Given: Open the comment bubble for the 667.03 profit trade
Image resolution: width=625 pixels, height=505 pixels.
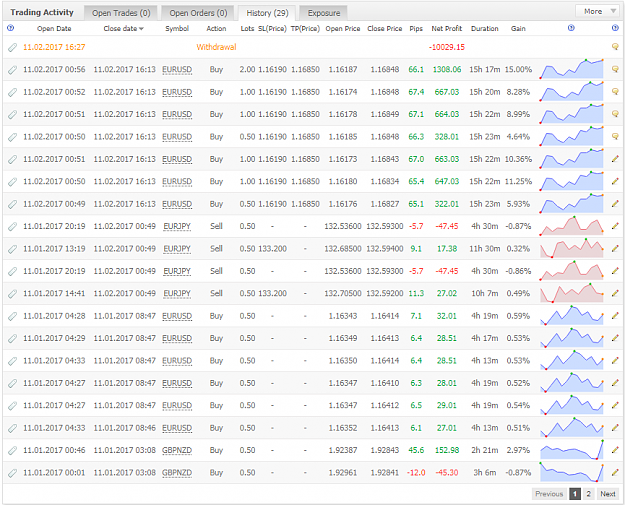Looking at the screenshot, I should point(615,92).
